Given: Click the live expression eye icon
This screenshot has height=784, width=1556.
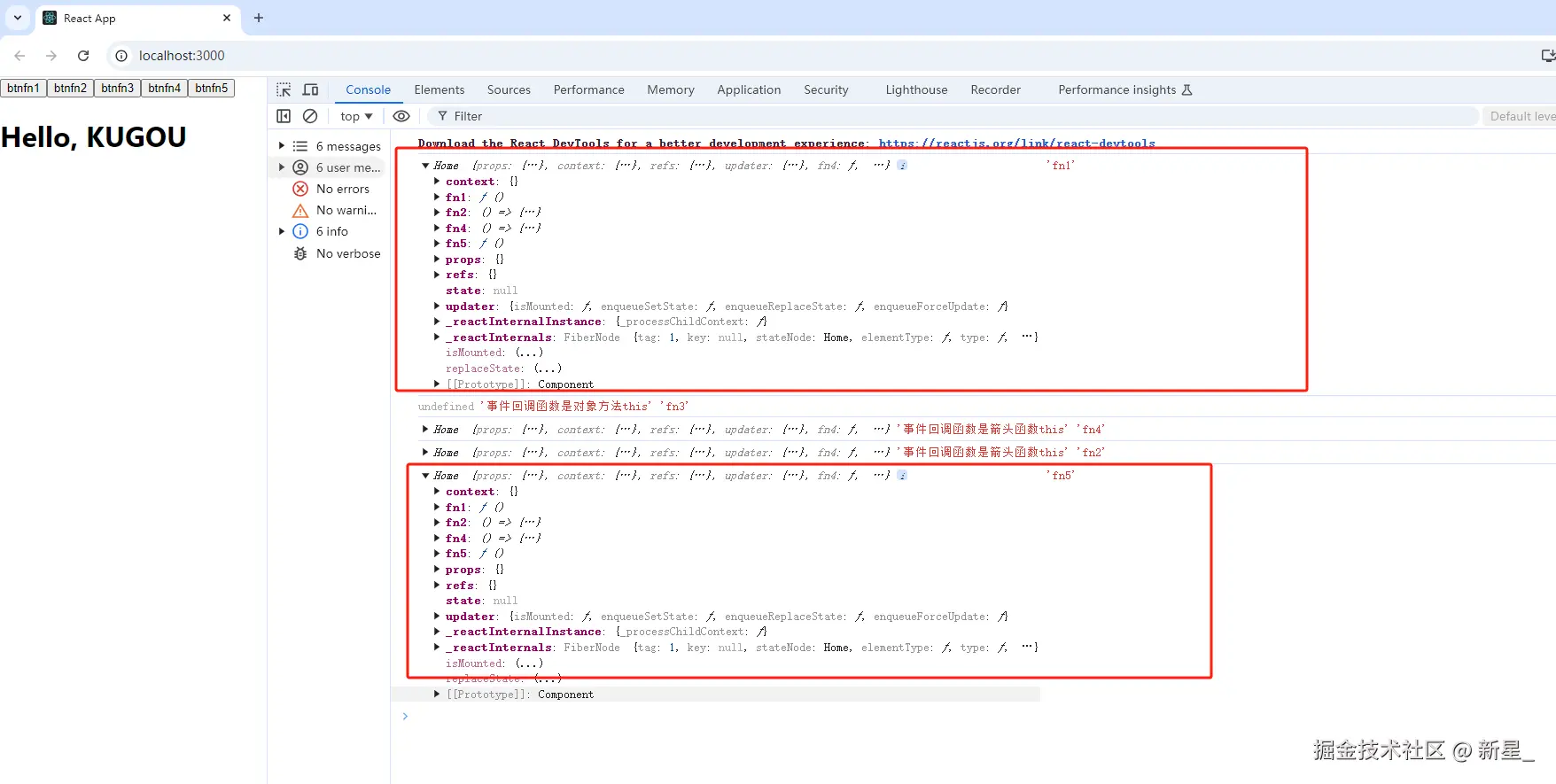Looking at the screenshot, I should click(x=401, y=116).
